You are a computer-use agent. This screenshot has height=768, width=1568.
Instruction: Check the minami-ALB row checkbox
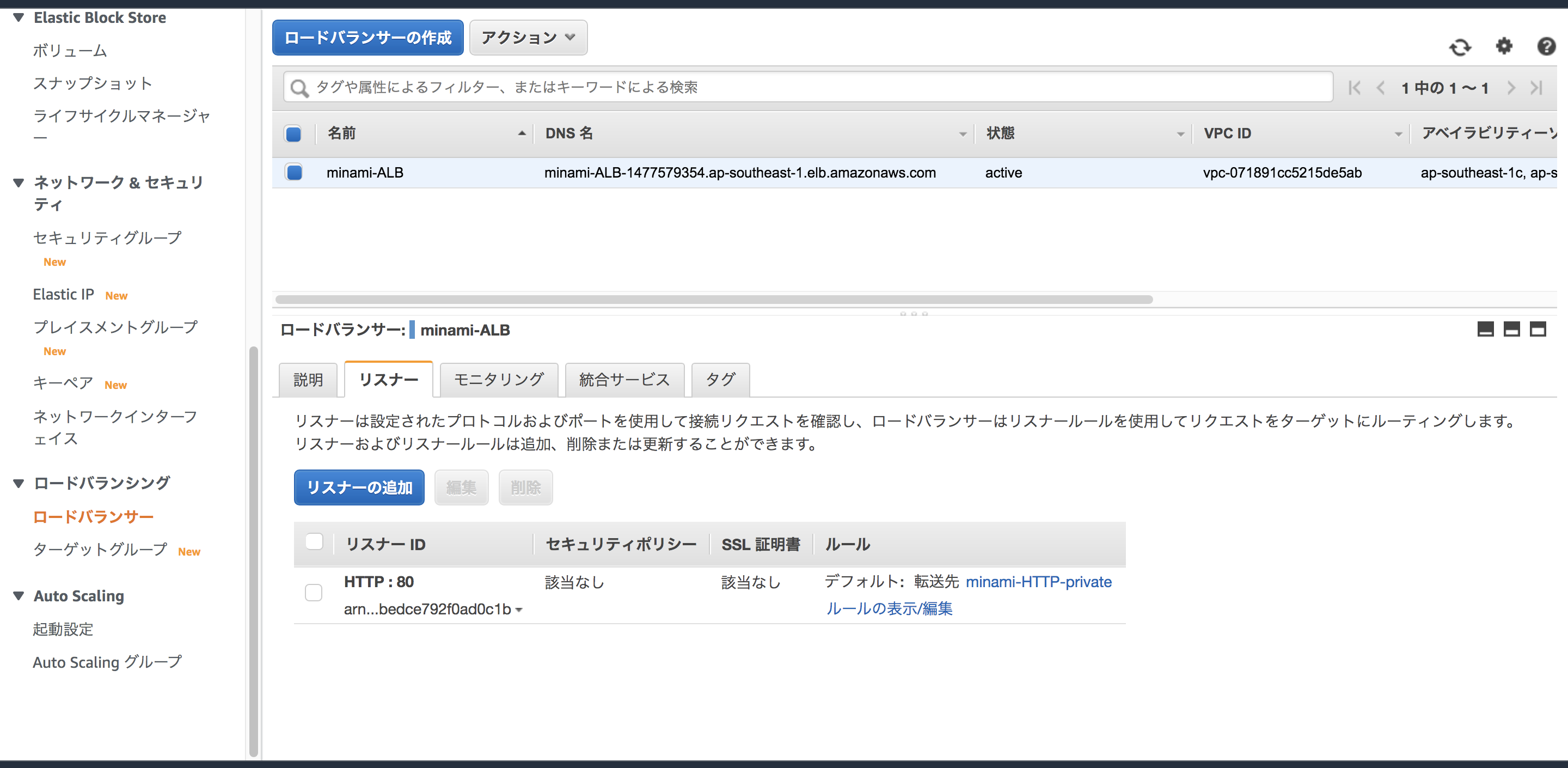(x=294, y=172)
